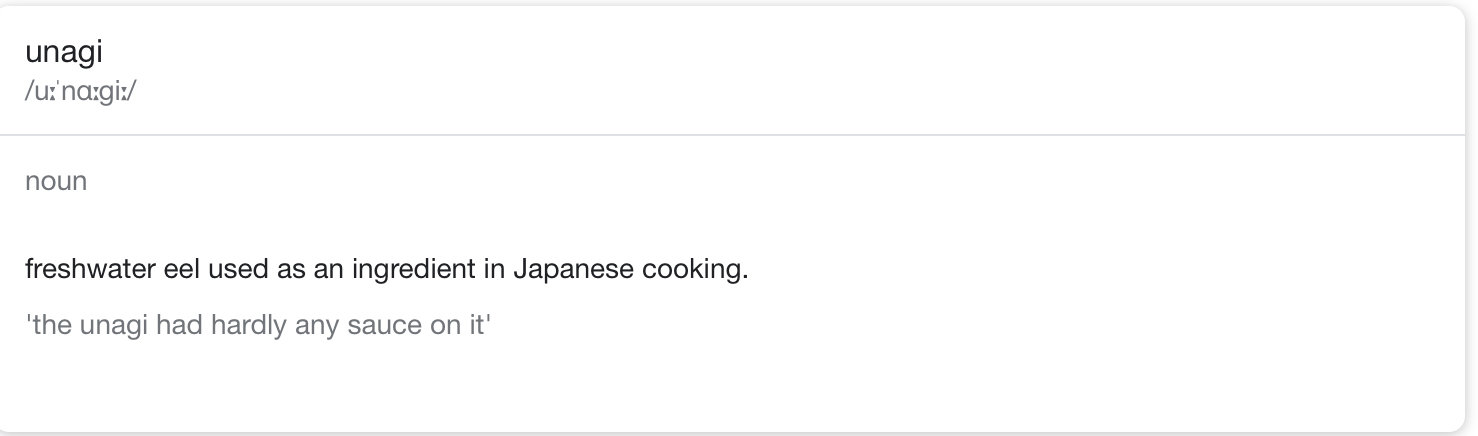The height and width of the screenshot is (436, 1478).
Task: Click the example sentence about sauce
Action: pyautogui.click(x=258, y=326)
